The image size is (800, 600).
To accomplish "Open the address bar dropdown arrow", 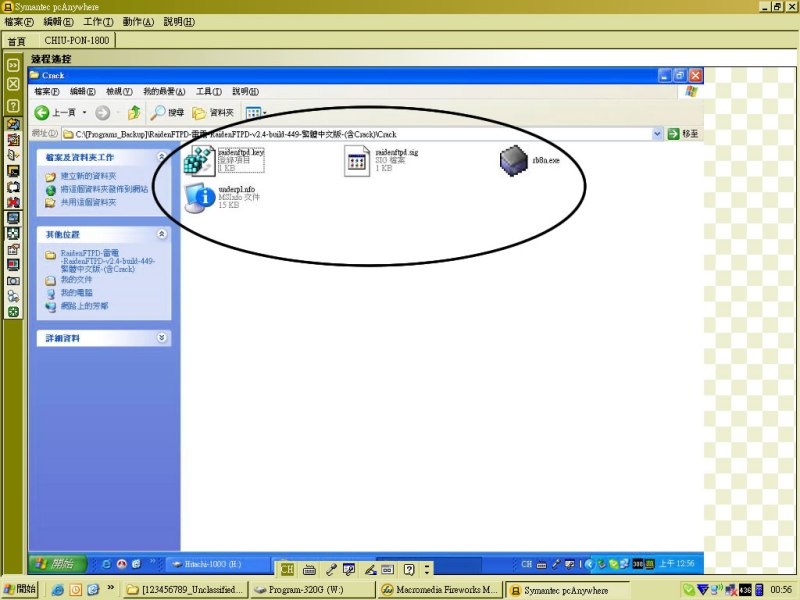I will pos(657,134).
